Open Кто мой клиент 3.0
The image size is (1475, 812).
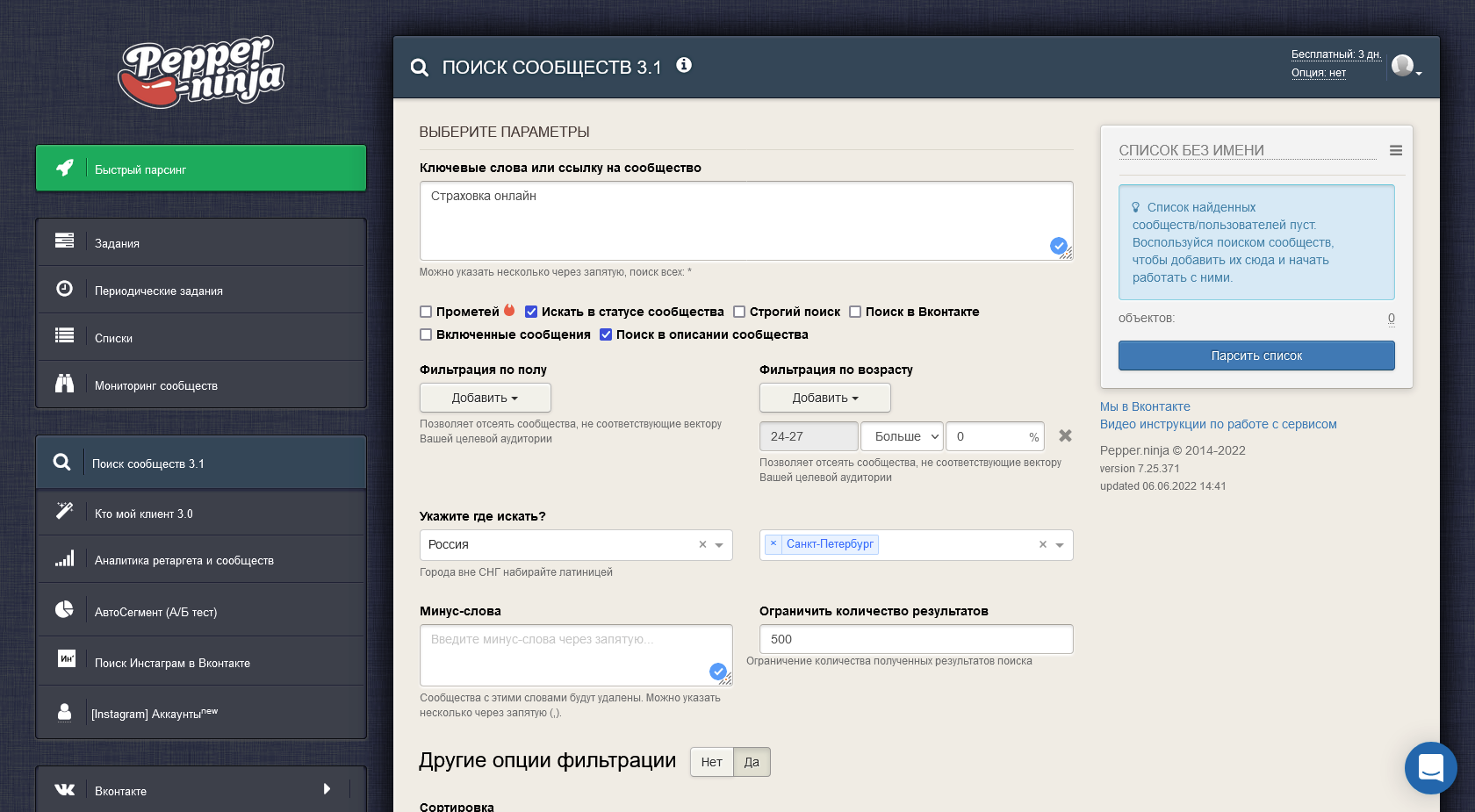pyautogui.click(x=201, y=513)
